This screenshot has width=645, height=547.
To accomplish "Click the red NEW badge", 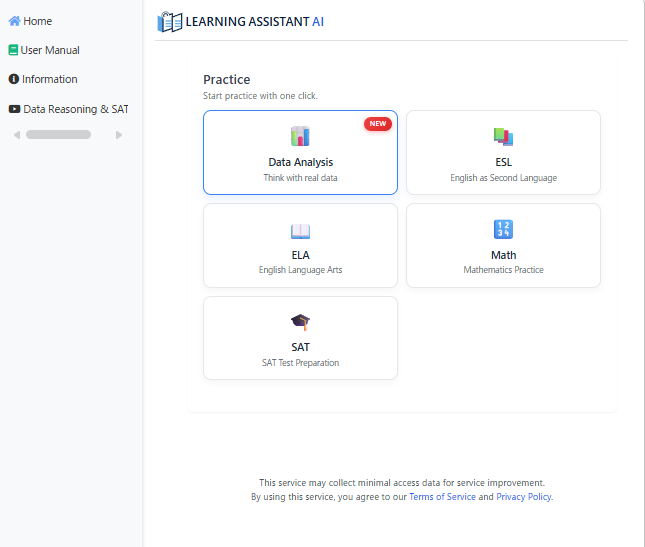I will [378, 124].
